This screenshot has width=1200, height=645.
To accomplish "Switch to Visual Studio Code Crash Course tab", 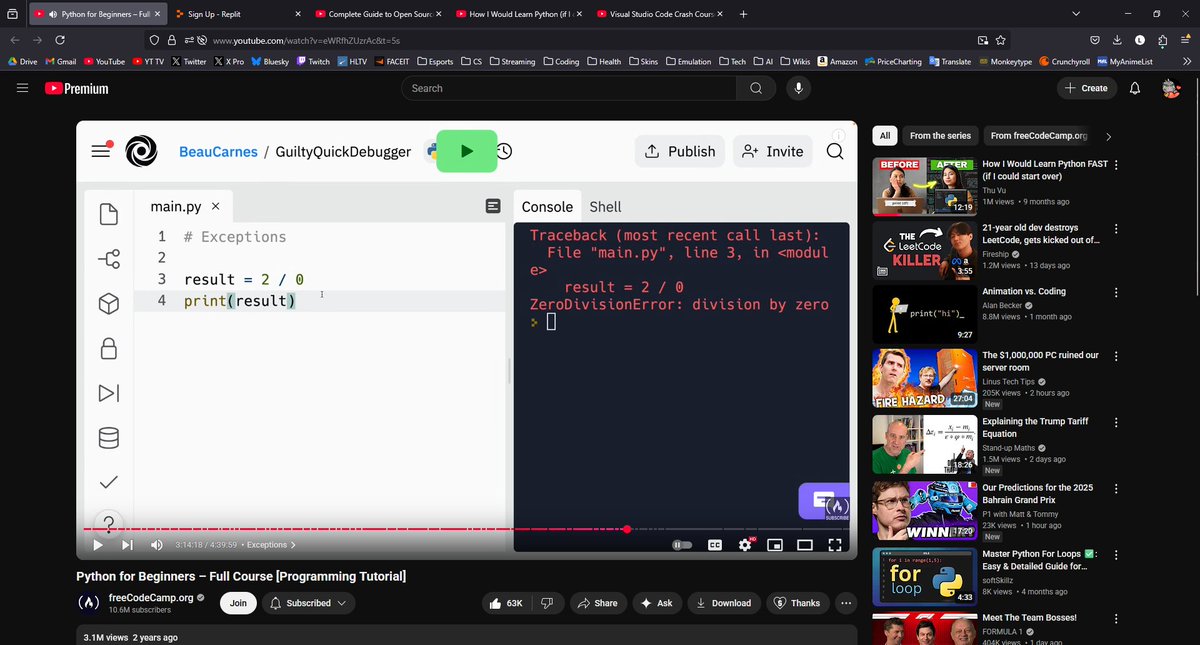I will [x=658, y=14].
